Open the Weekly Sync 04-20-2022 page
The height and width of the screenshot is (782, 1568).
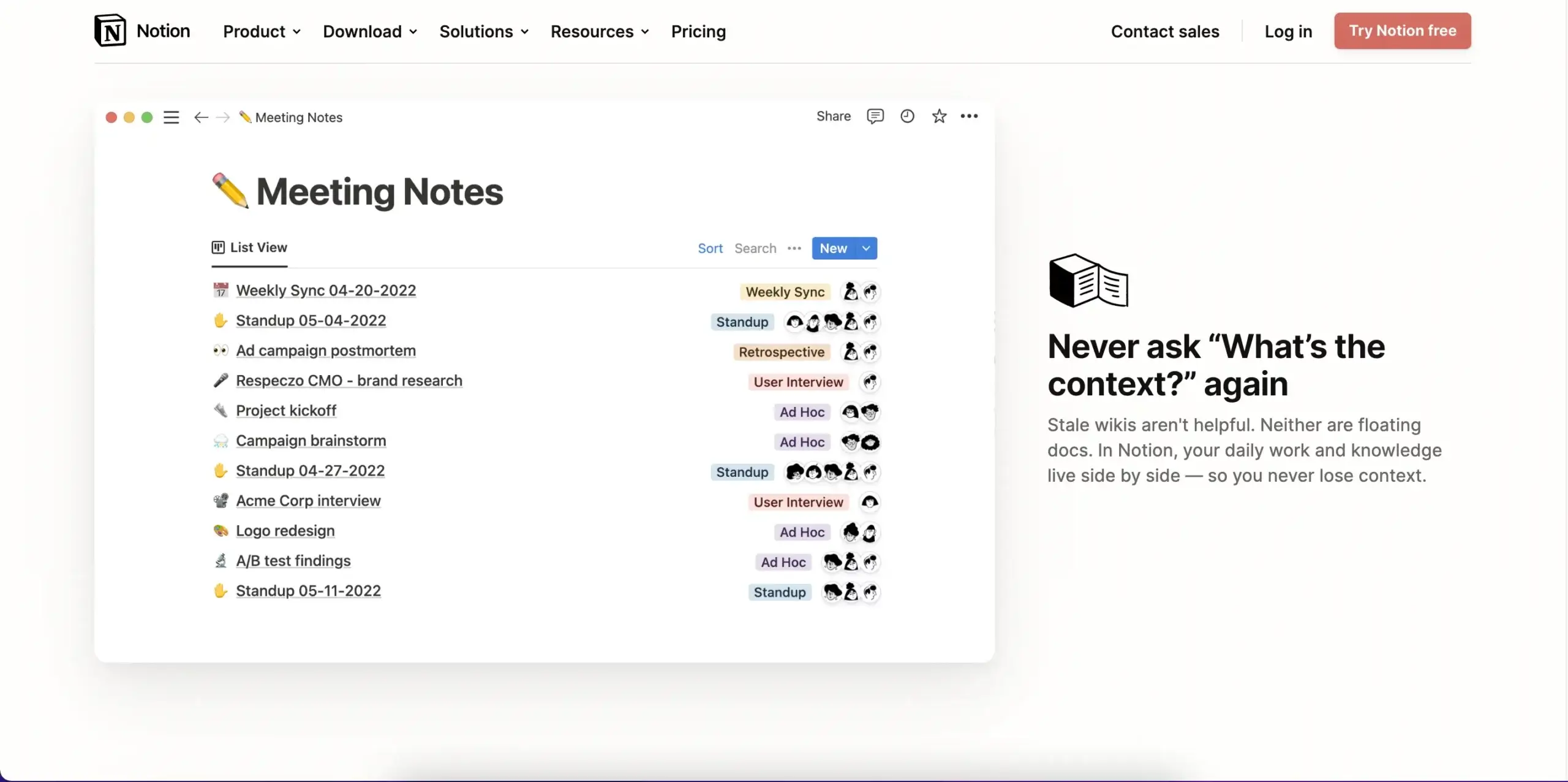pos(325,290)
